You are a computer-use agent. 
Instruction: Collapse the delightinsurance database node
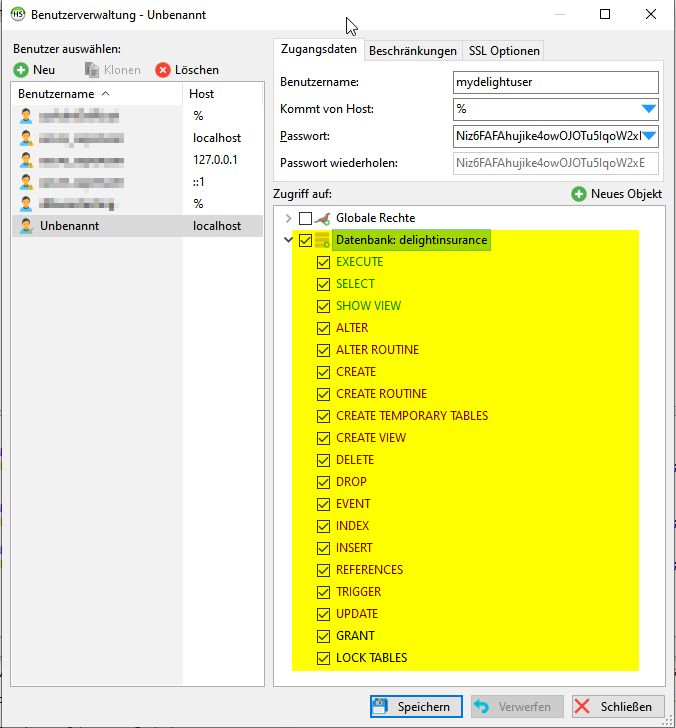pyautogui.click(x=288, y=240)
